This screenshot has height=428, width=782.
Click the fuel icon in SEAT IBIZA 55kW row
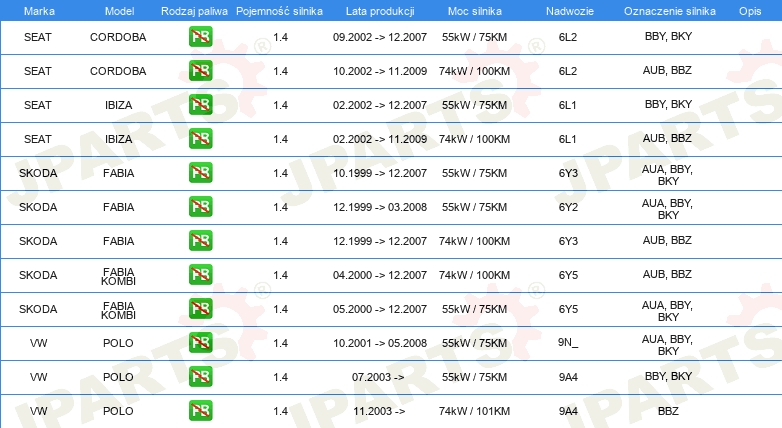[200, 105]
